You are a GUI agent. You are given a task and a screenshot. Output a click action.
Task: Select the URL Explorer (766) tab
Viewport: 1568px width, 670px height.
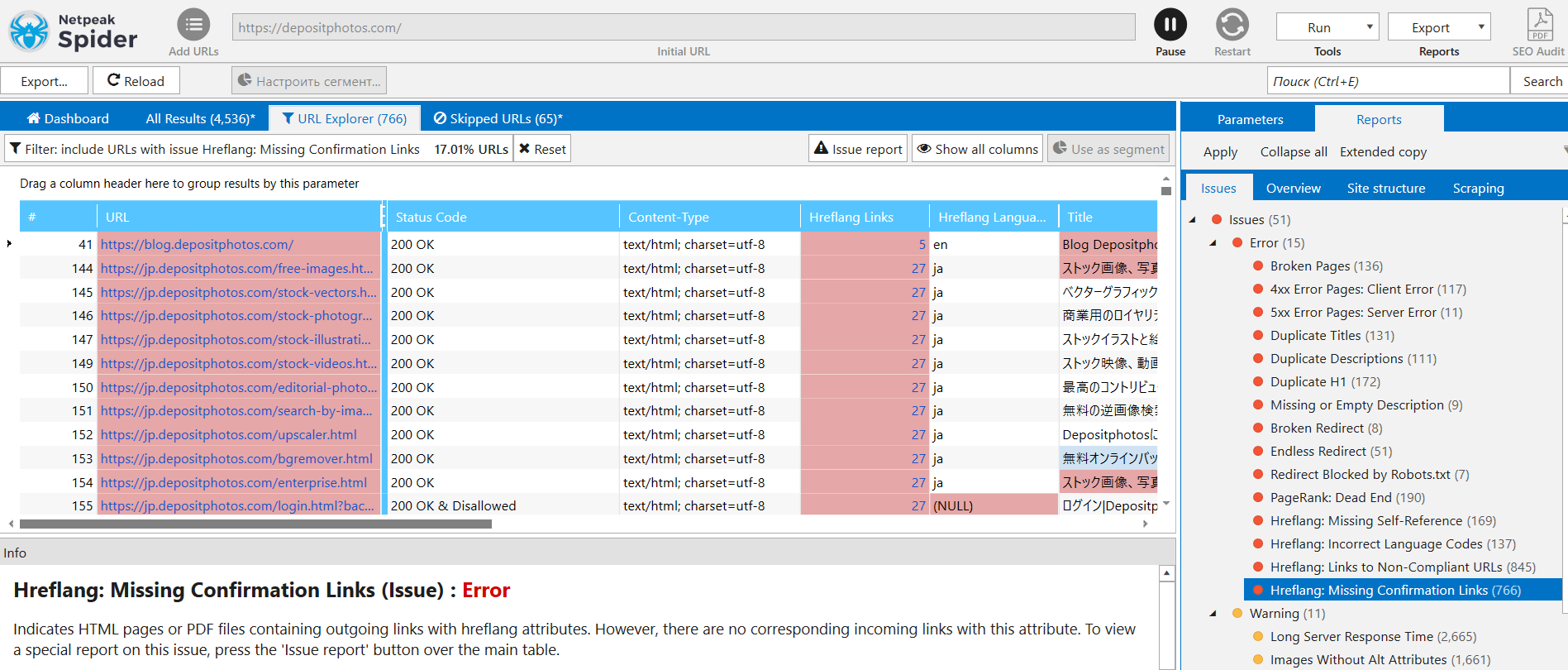click(x=345, y=118)
